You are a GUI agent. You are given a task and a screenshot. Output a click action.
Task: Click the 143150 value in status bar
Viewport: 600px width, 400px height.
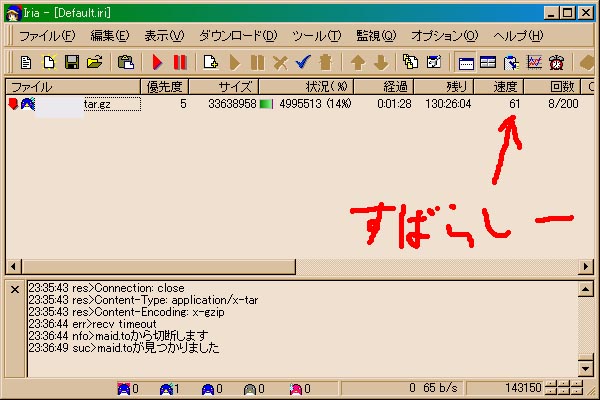523,388
